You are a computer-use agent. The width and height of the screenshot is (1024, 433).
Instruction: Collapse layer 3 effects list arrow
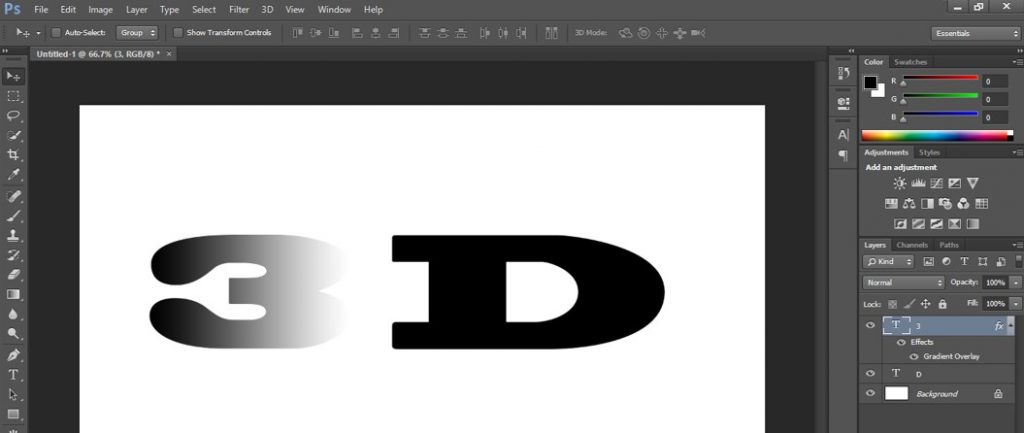click(x=1011, y=326)
